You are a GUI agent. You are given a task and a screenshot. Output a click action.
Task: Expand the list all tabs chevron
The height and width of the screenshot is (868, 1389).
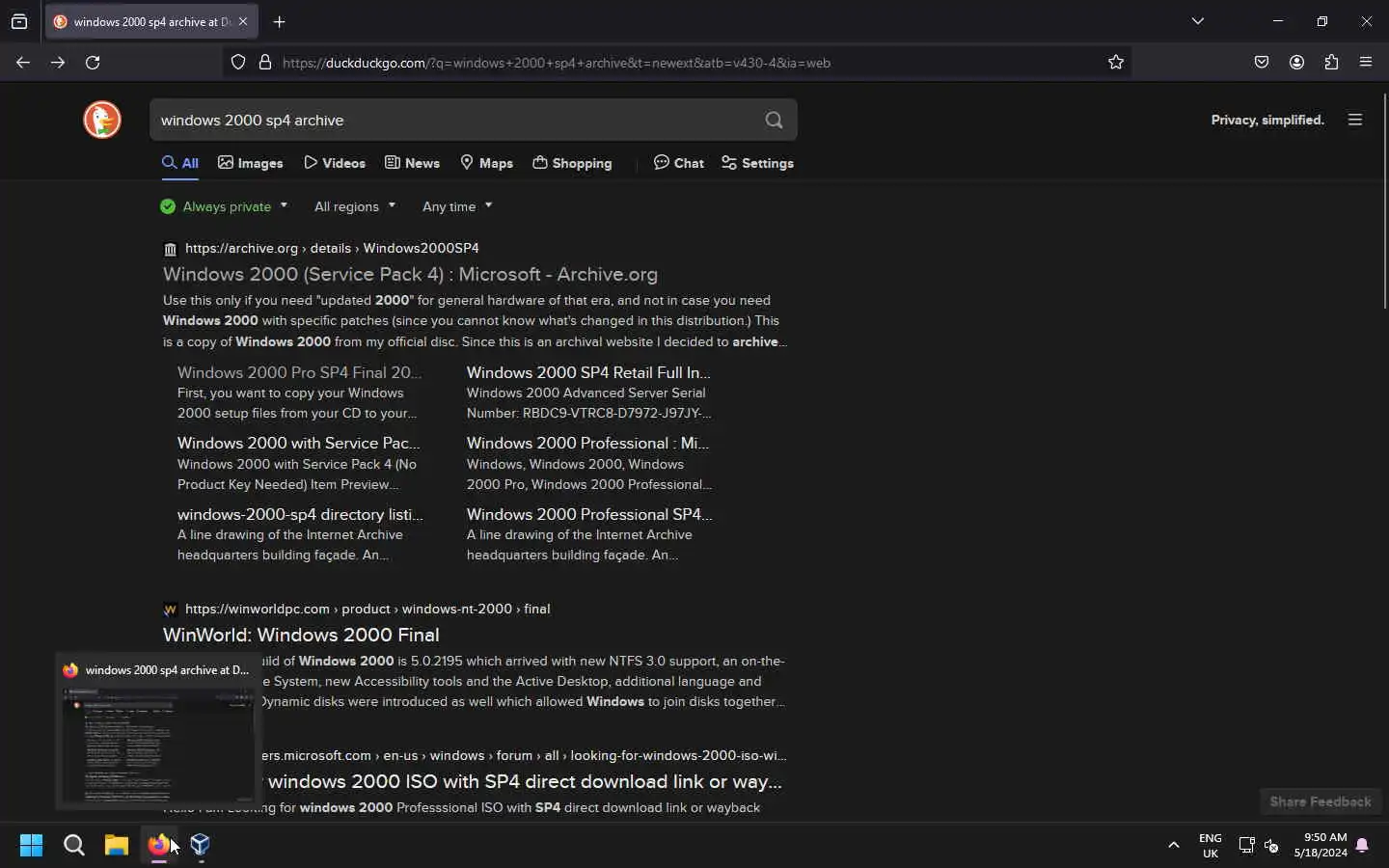click(x=1199, y=21)
